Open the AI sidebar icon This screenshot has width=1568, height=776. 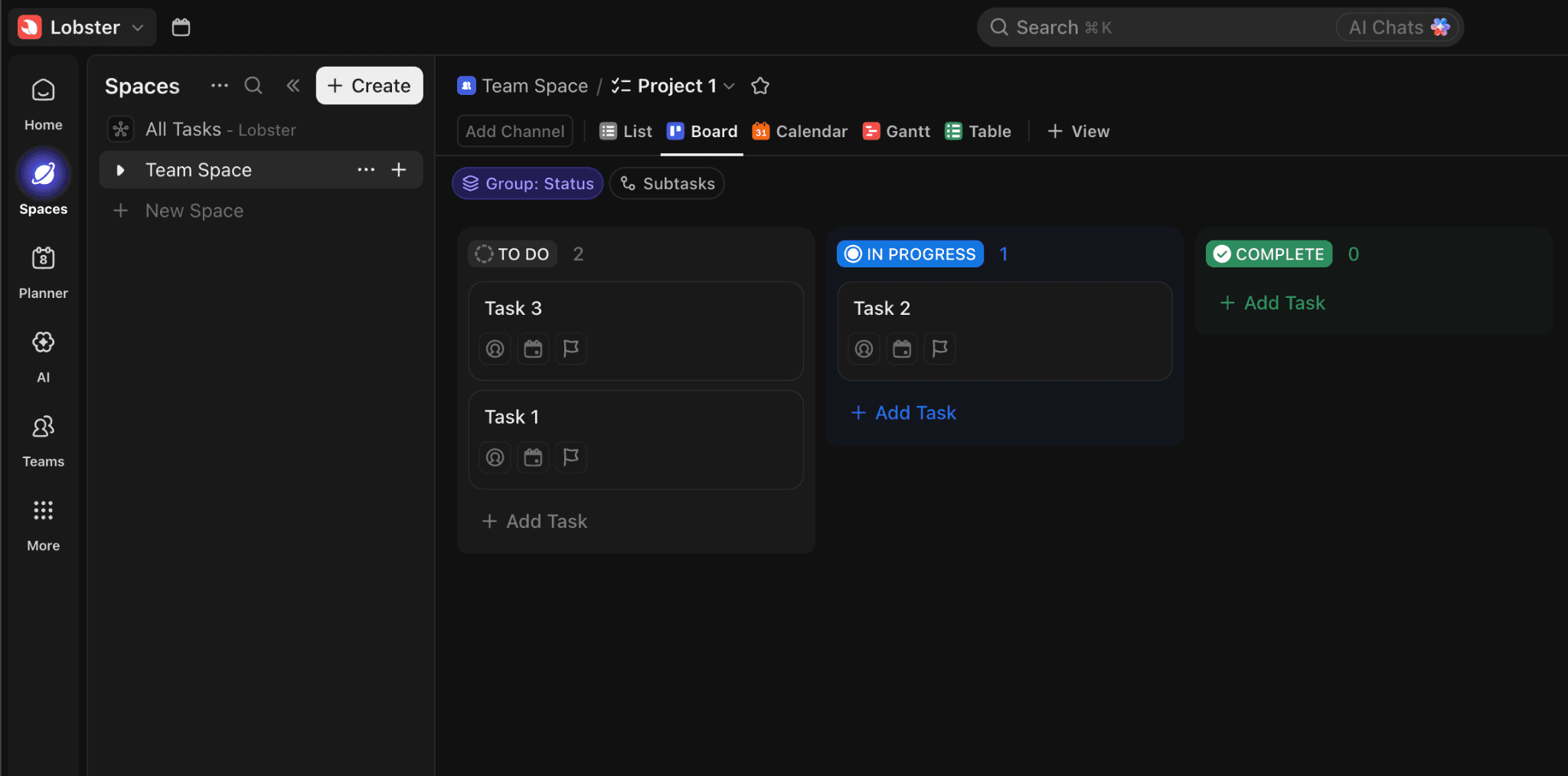tap(43, 342)
